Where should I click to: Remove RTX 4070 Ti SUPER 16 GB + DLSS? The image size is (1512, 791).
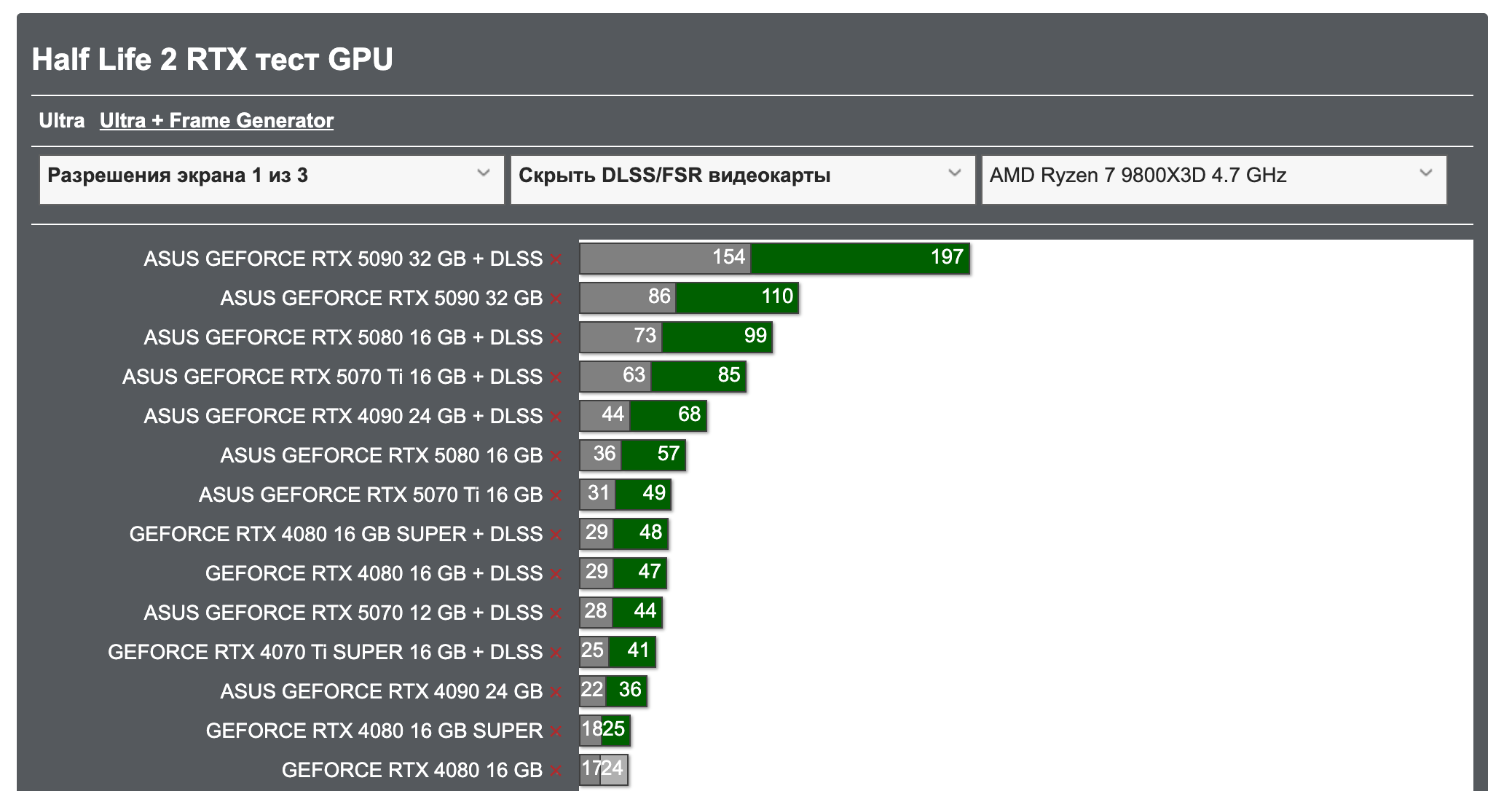coord(556,653)
